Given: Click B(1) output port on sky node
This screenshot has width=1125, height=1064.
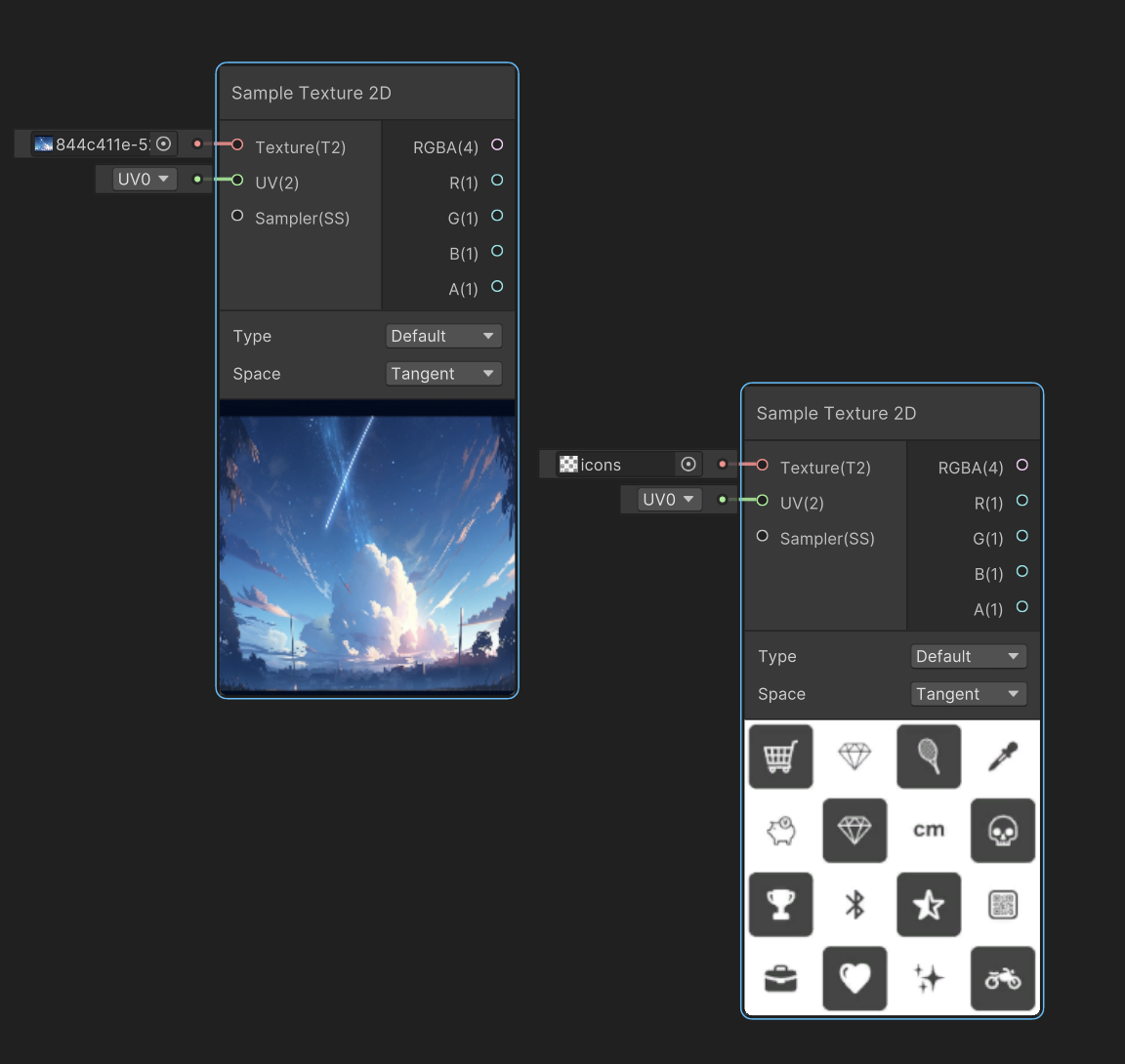Looking at the screenshot, I should 497,251.
